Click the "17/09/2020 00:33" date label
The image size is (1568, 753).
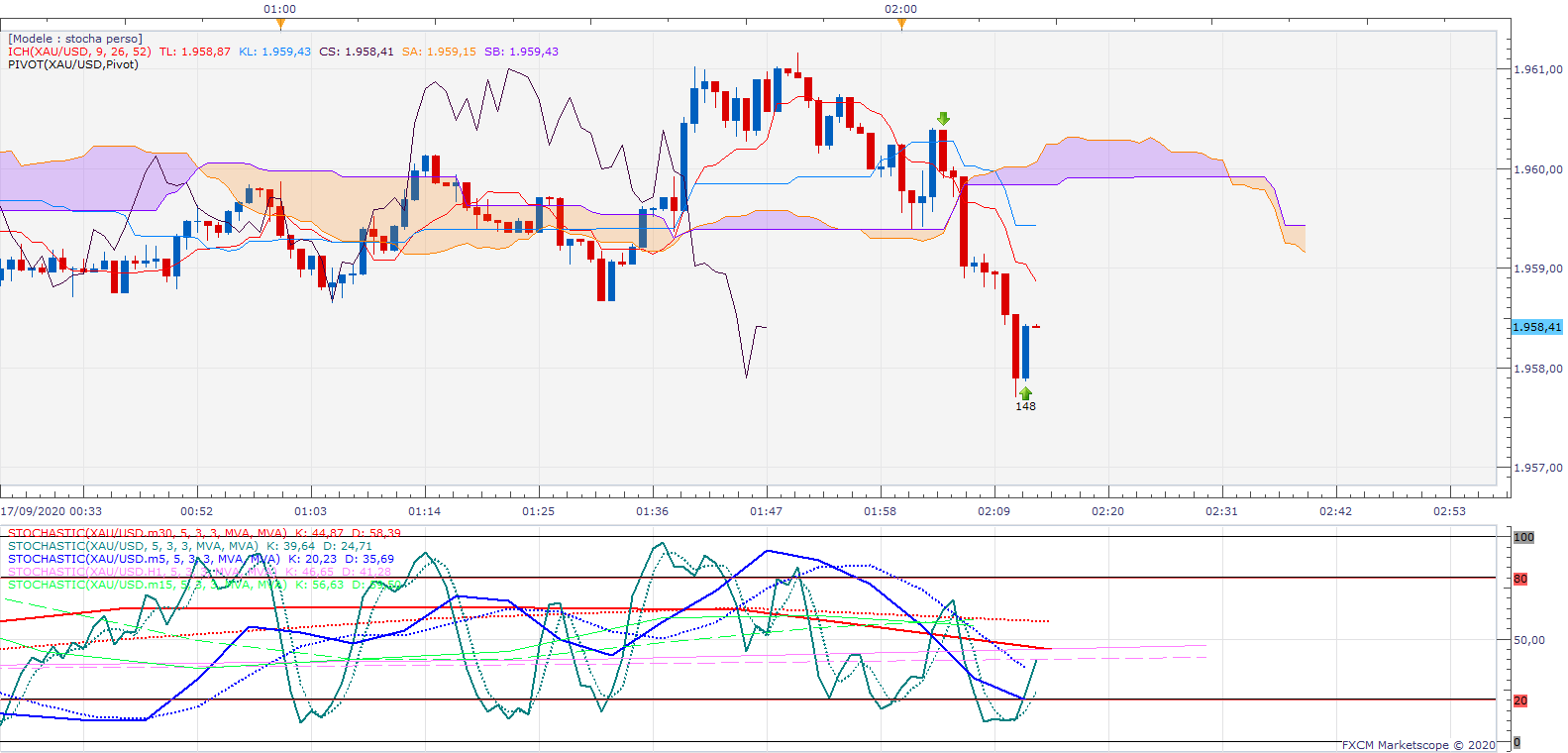(52, 511)
